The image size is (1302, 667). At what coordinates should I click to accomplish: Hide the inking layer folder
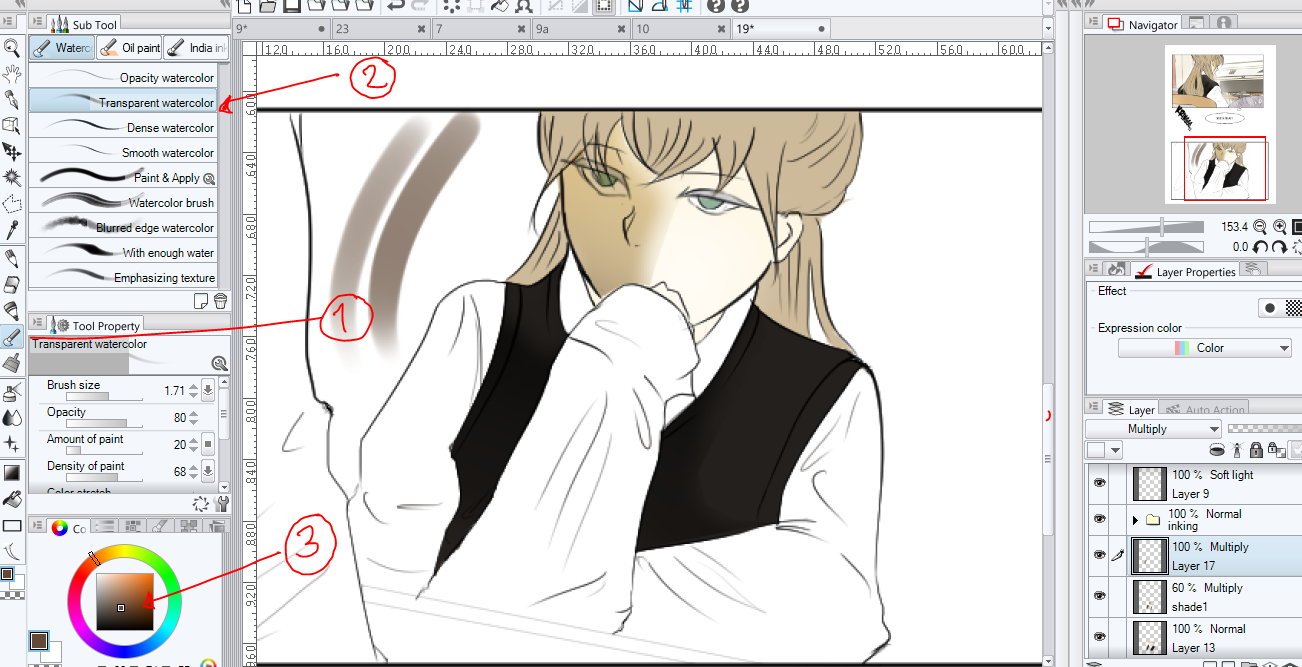click(1098, 519)
